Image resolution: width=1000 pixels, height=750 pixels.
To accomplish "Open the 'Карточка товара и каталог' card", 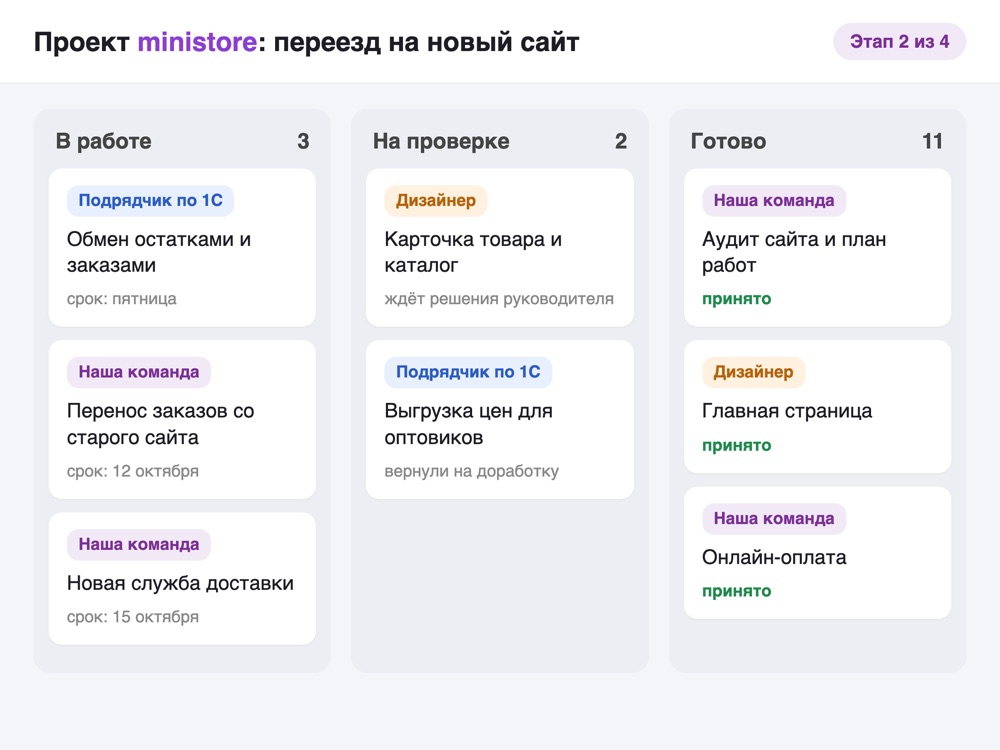I will (500, 247).
